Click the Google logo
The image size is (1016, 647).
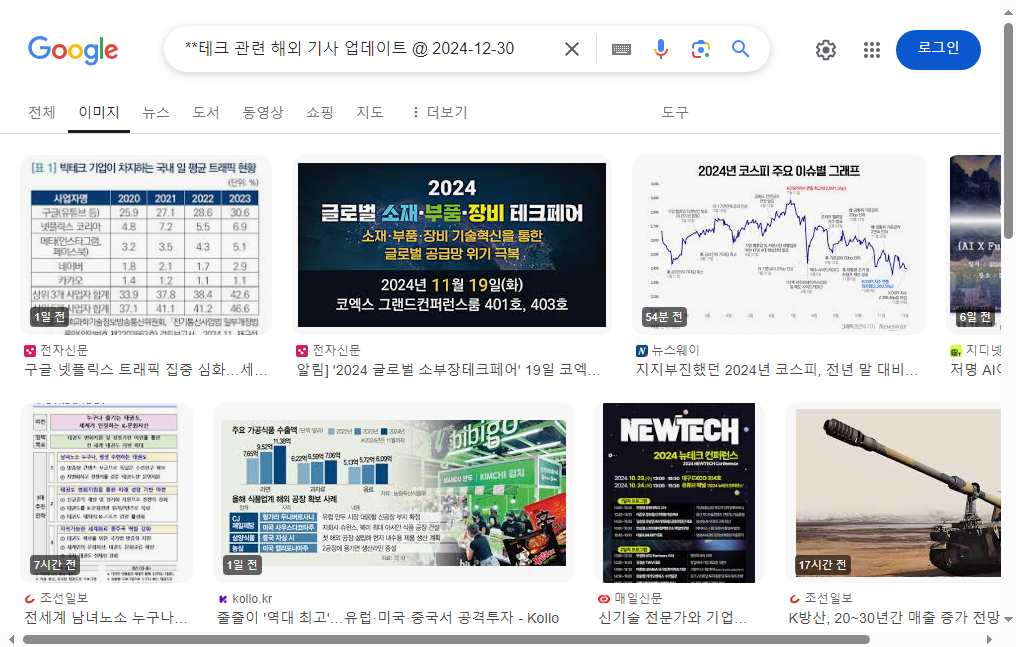point(73,50)
